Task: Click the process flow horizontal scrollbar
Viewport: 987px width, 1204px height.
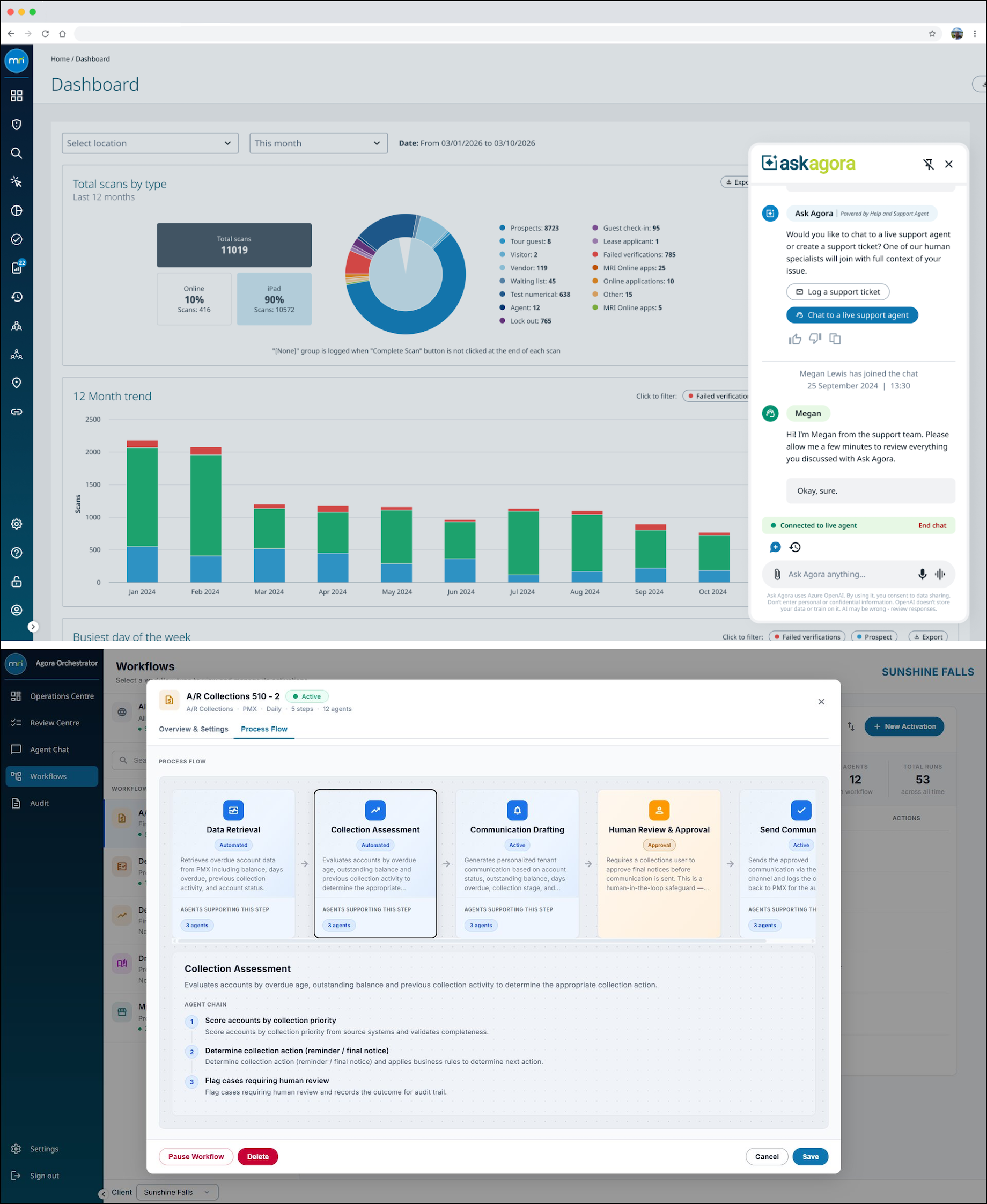Action: [472, 941]
